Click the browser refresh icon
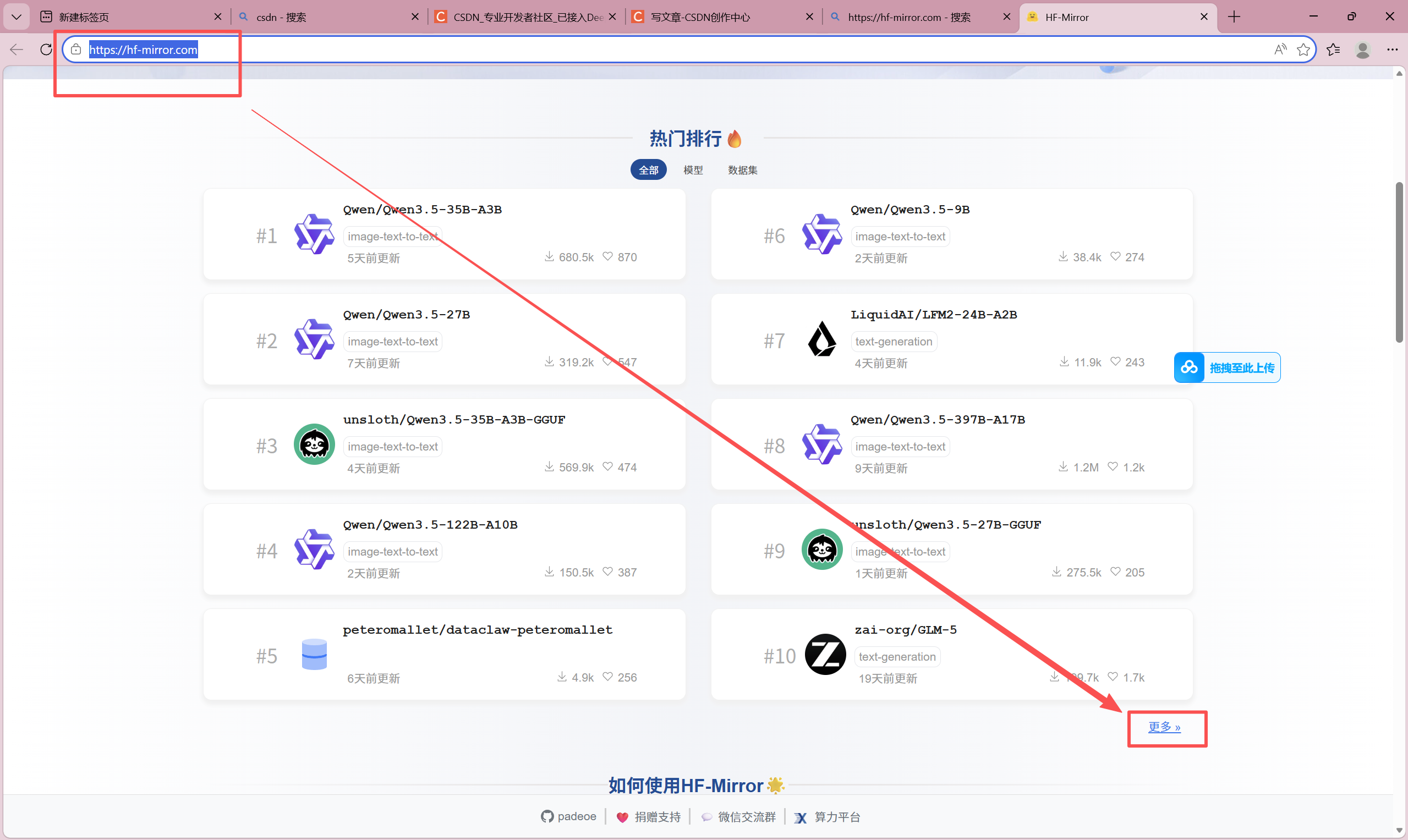1408x840 pixels. pyautogui.click(x=46, y=50)
